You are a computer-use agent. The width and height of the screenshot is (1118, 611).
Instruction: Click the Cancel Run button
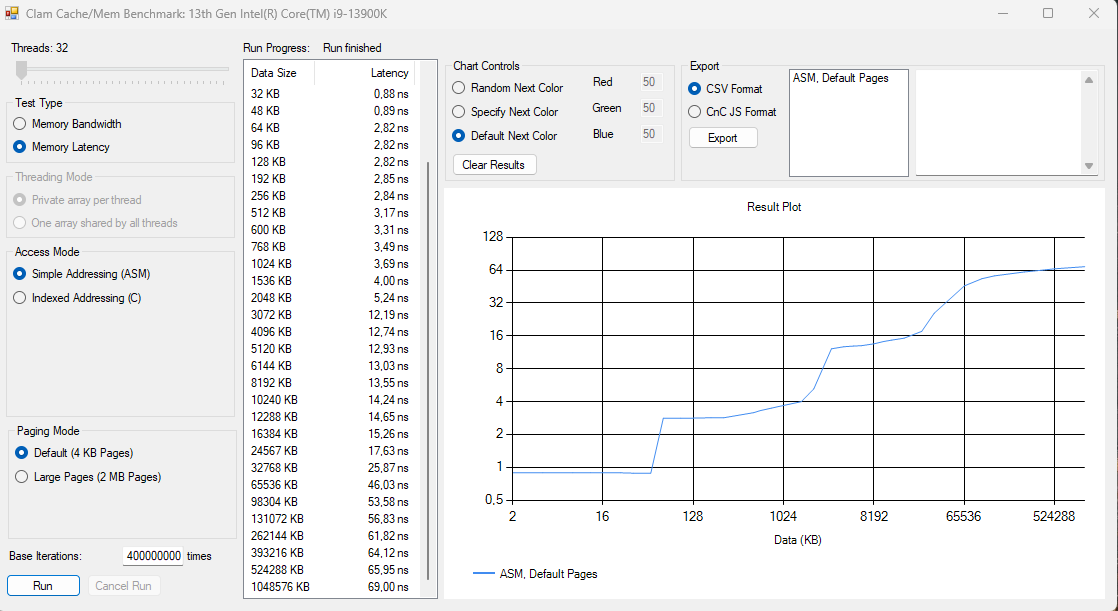pyautogui.click(x=124, y=585)
